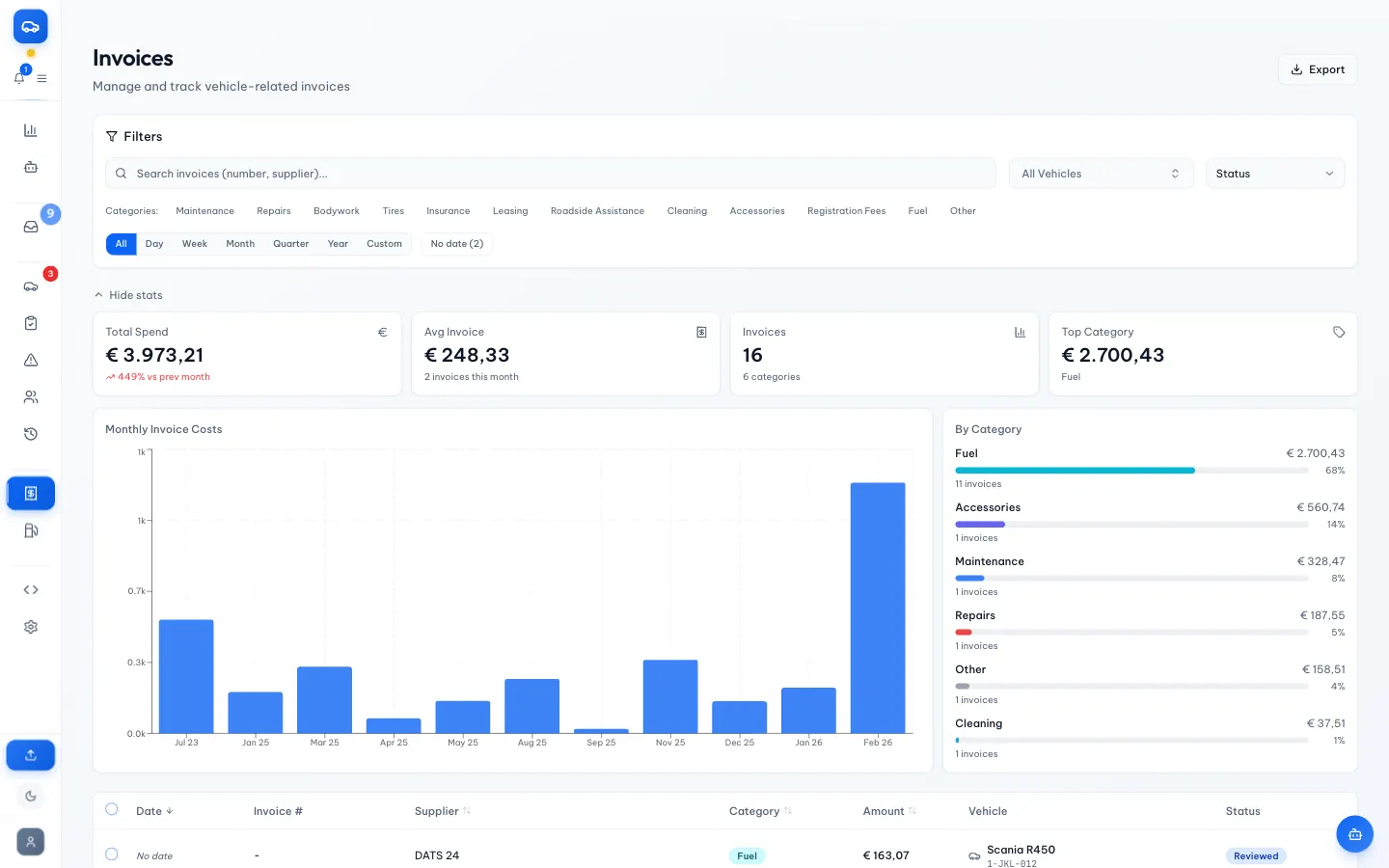Select the Quarter period tab
This screenshot has height=868, width=1389.
[290, 244]
